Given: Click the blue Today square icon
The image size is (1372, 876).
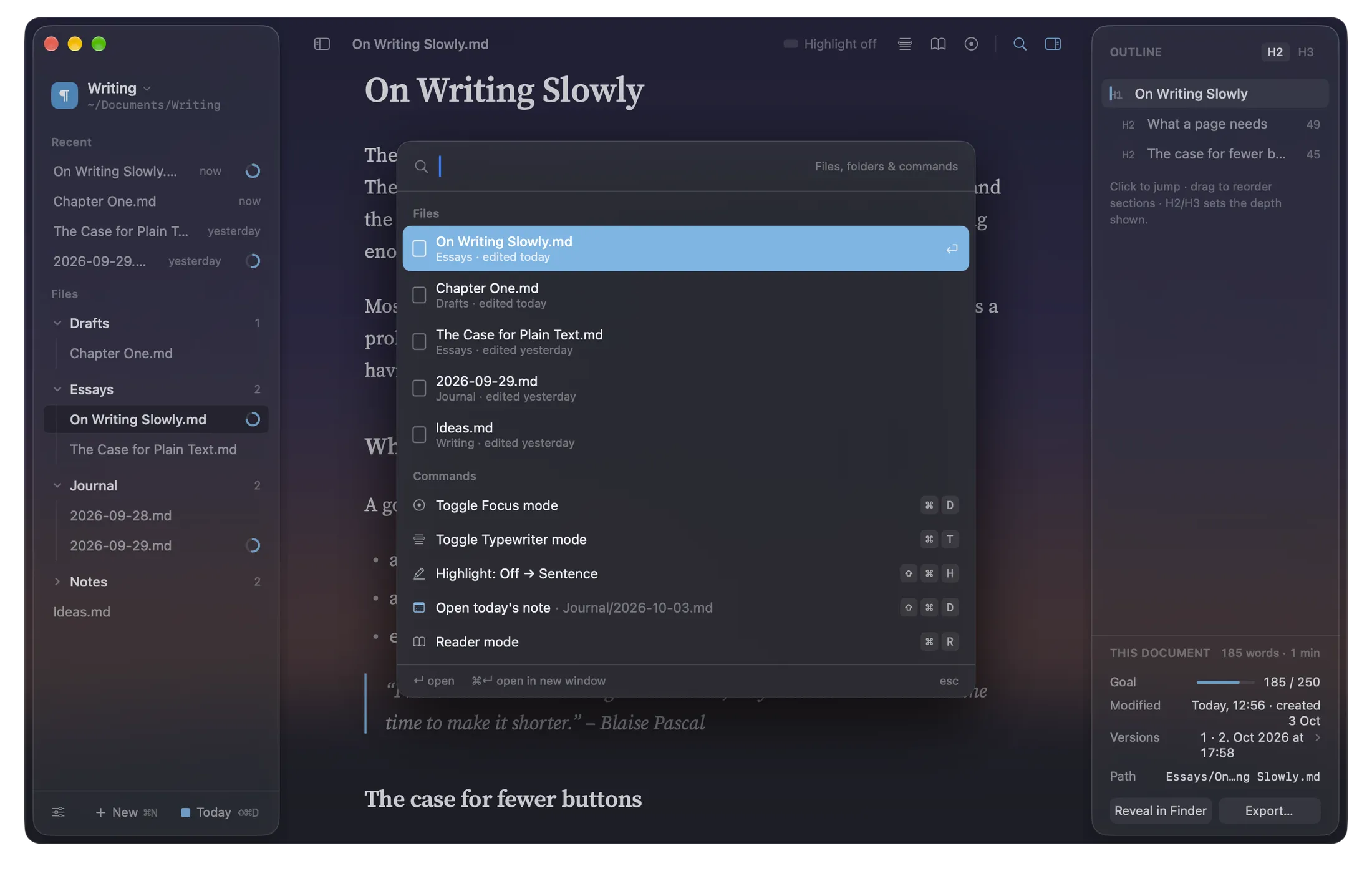Looking at the screenshot, I should [185, 812].
